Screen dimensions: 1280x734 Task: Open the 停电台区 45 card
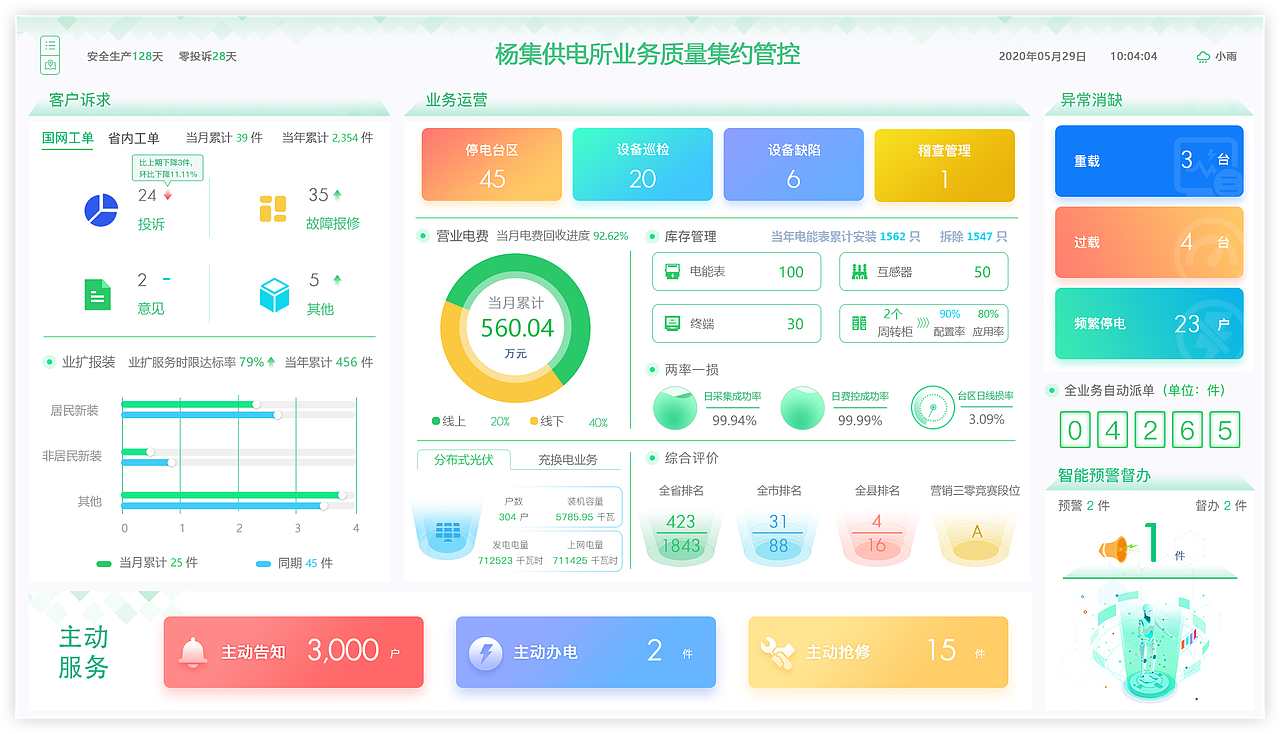click(x=492, y=165)
